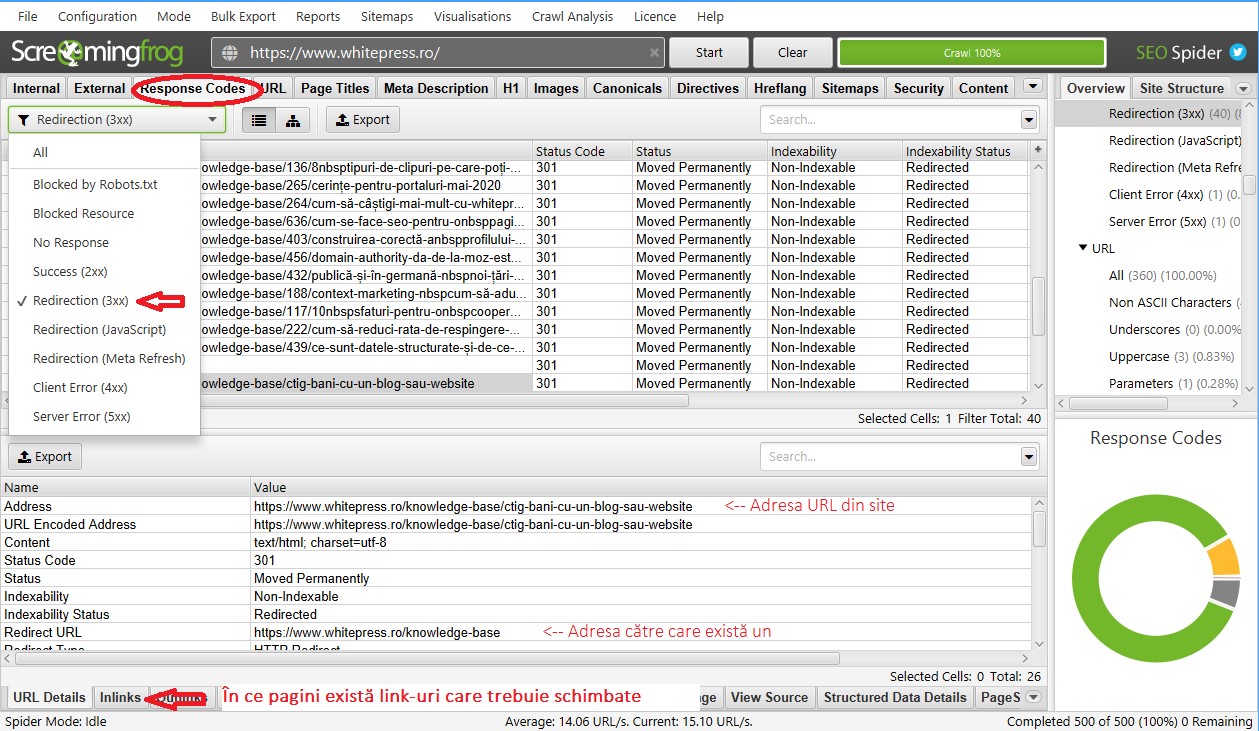Click the globe icon in the URL bar

pos(230,53)
